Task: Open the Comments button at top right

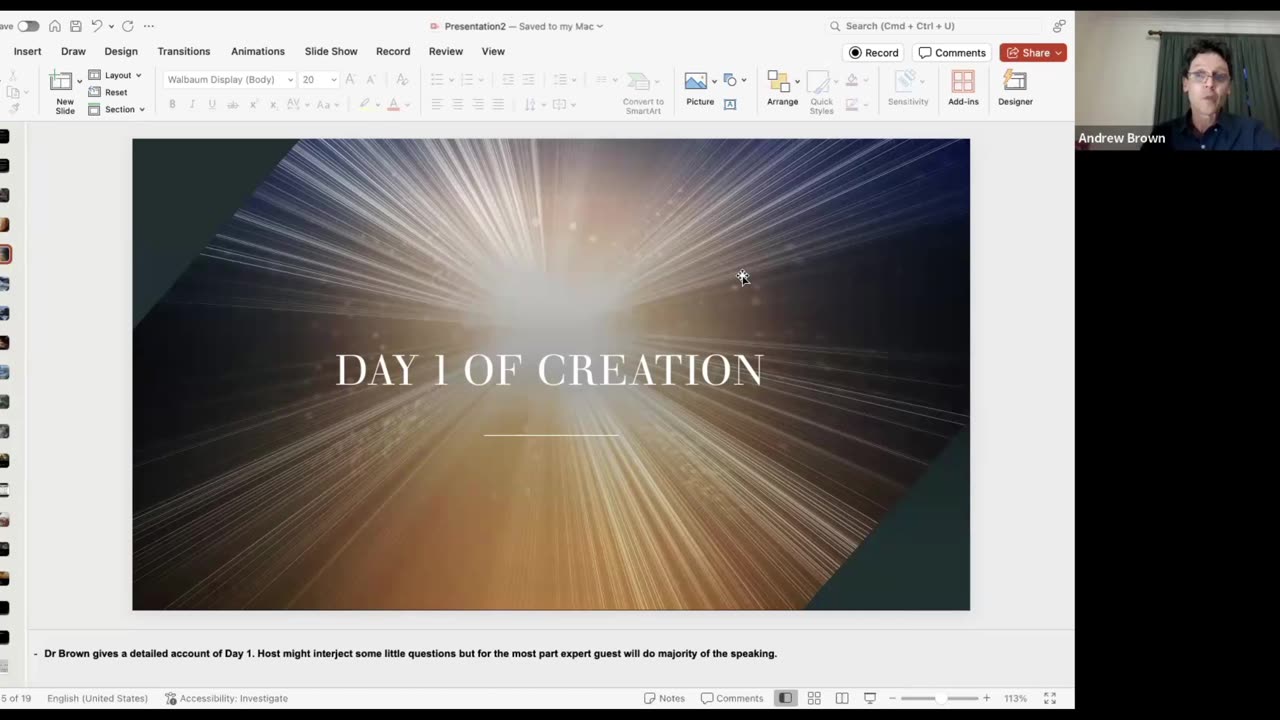Action: [x=952, y=53]
